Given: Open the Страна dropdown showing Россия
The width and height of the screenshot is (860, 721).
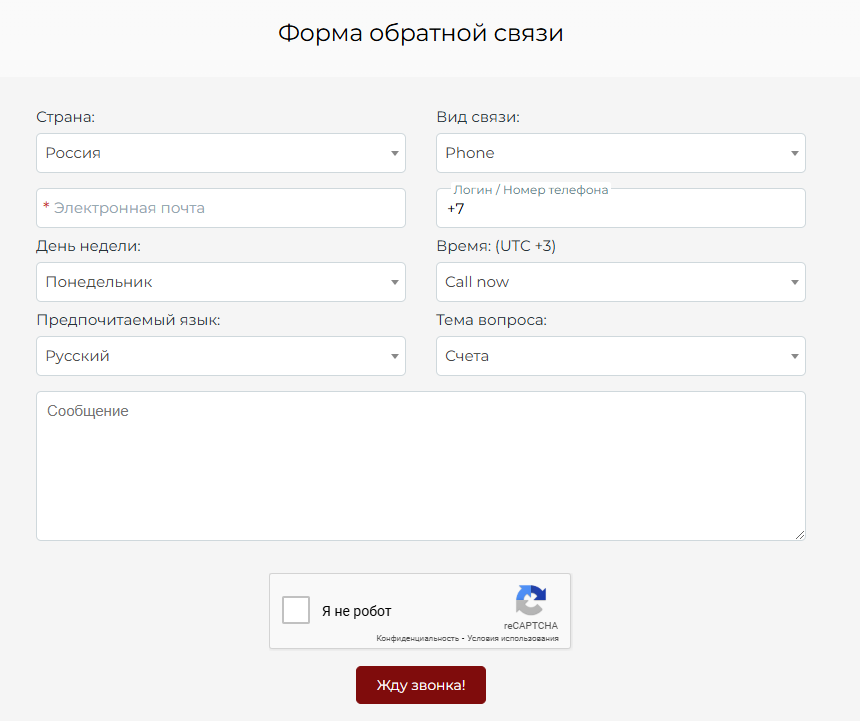Looking at the screenshot, I should tap(220, 153).
